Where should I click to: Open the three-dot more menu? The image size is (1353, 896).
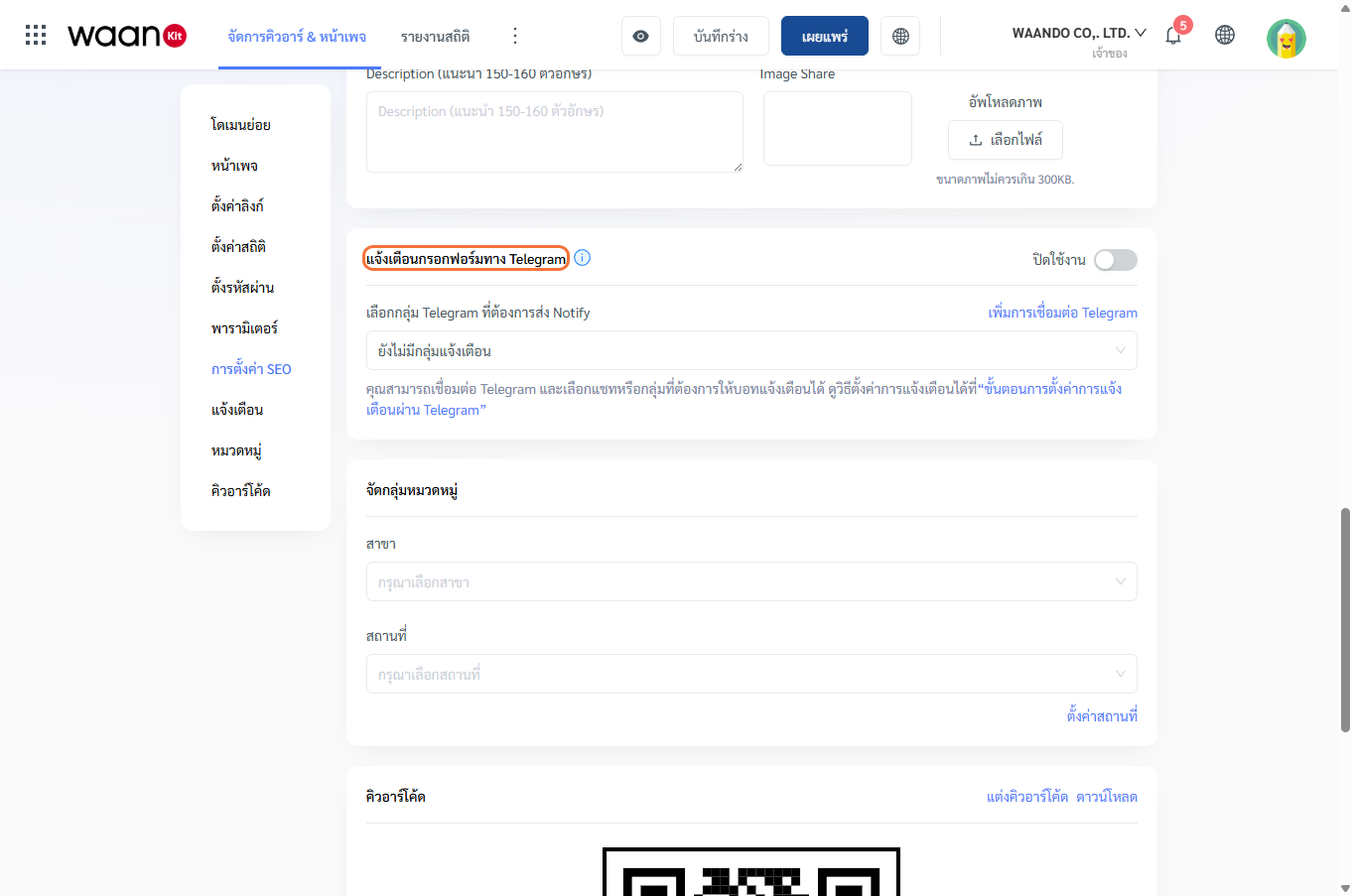tap(514, 36)
